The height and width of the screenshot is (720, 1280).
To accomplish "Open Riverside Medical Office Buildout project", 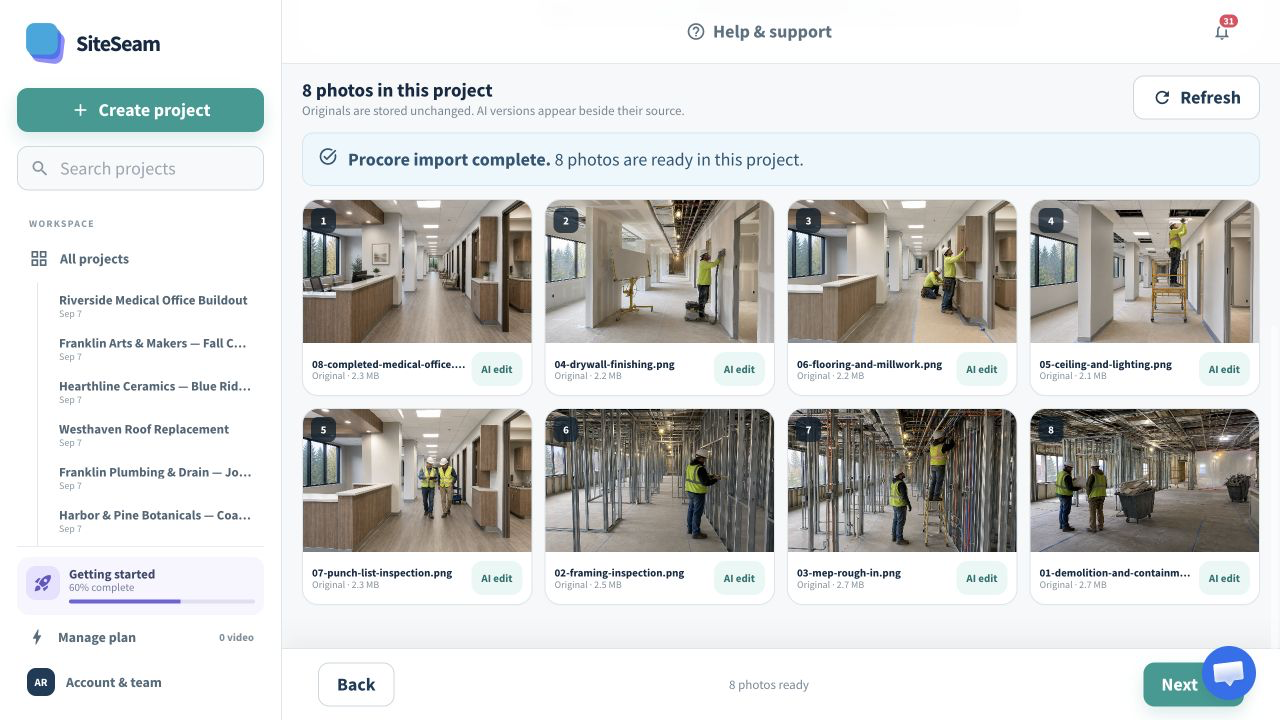I will (x=153, y=306).
